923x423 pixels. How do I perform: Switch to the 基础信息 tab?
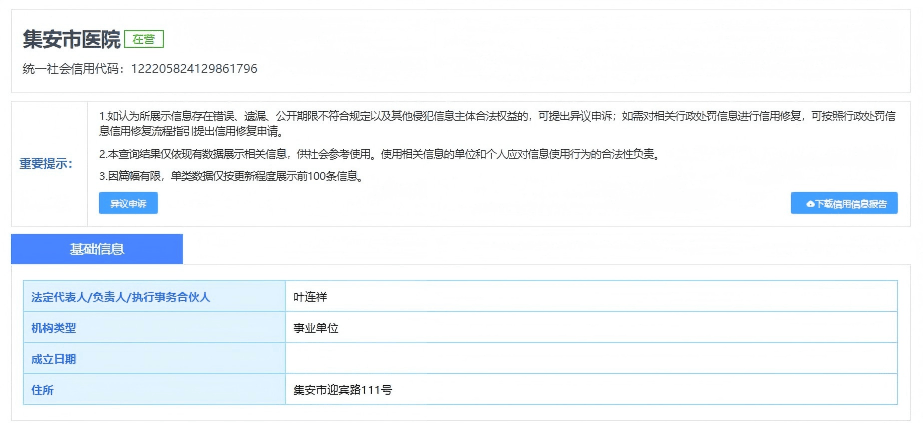coord(97,249)
